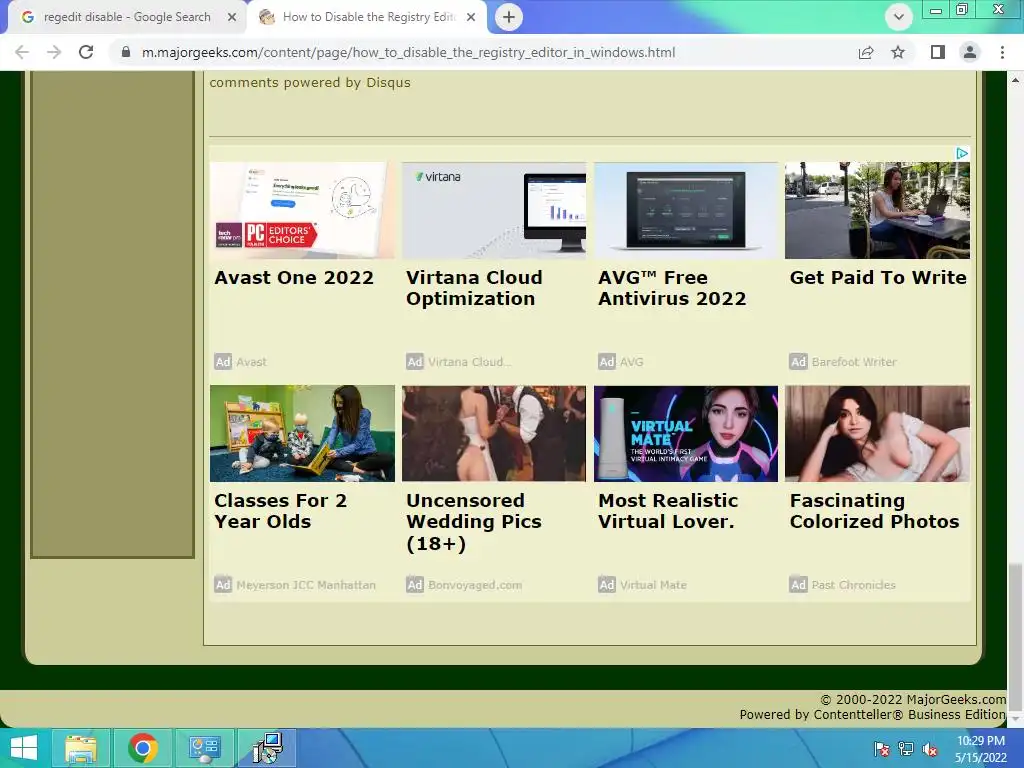Click the Ad badge next to Past Chronicles

click(x=798, y=584)
